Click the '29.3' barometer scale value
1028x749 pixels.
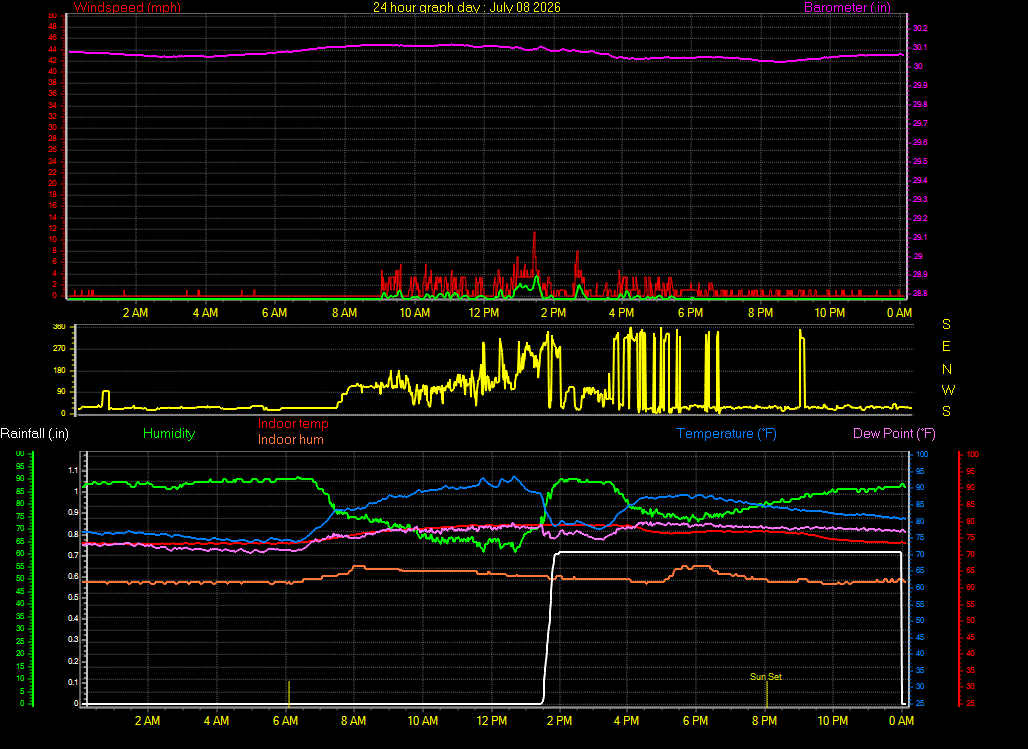(920, 199)
